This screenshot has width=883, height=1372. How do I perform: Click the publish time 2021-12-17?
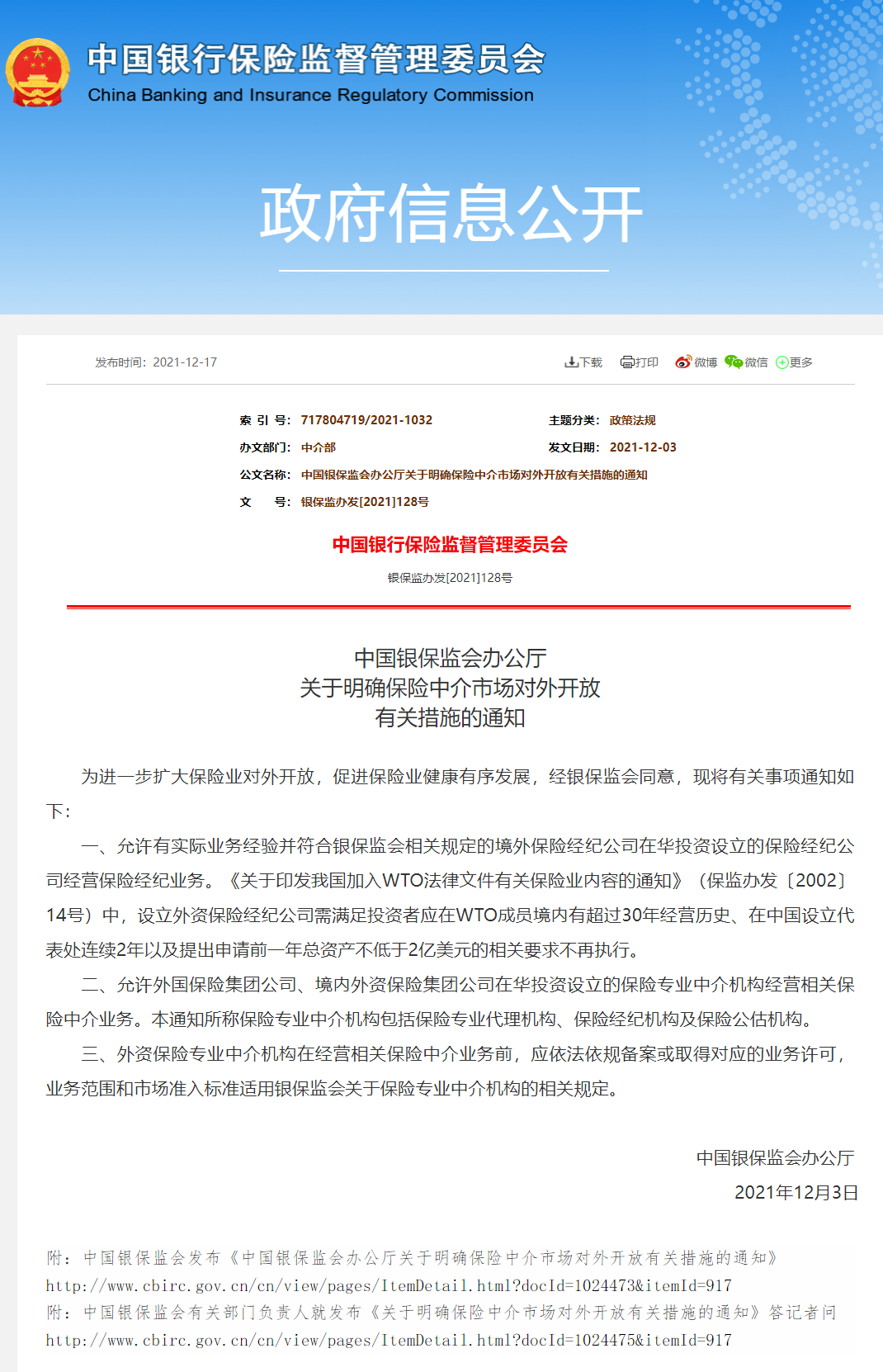(185, 362)
